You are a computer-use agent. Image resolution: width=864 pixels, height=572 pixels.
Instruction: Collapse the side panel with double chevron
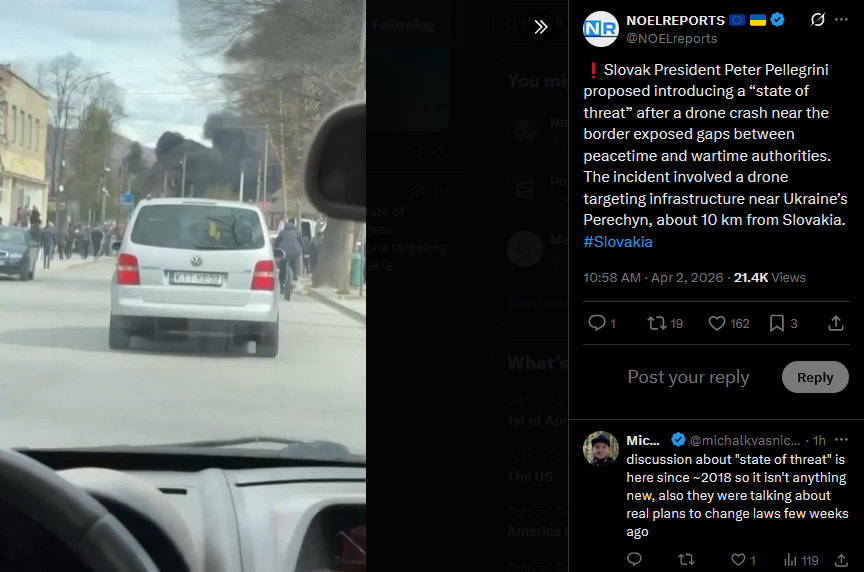coord(541,26)
